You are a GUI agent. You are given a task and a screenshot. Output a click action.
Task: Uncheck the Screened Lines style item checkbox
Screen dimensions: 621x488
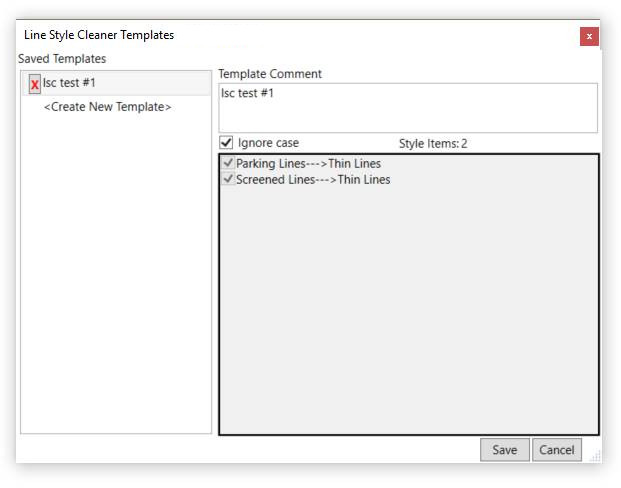pos(229,180)
